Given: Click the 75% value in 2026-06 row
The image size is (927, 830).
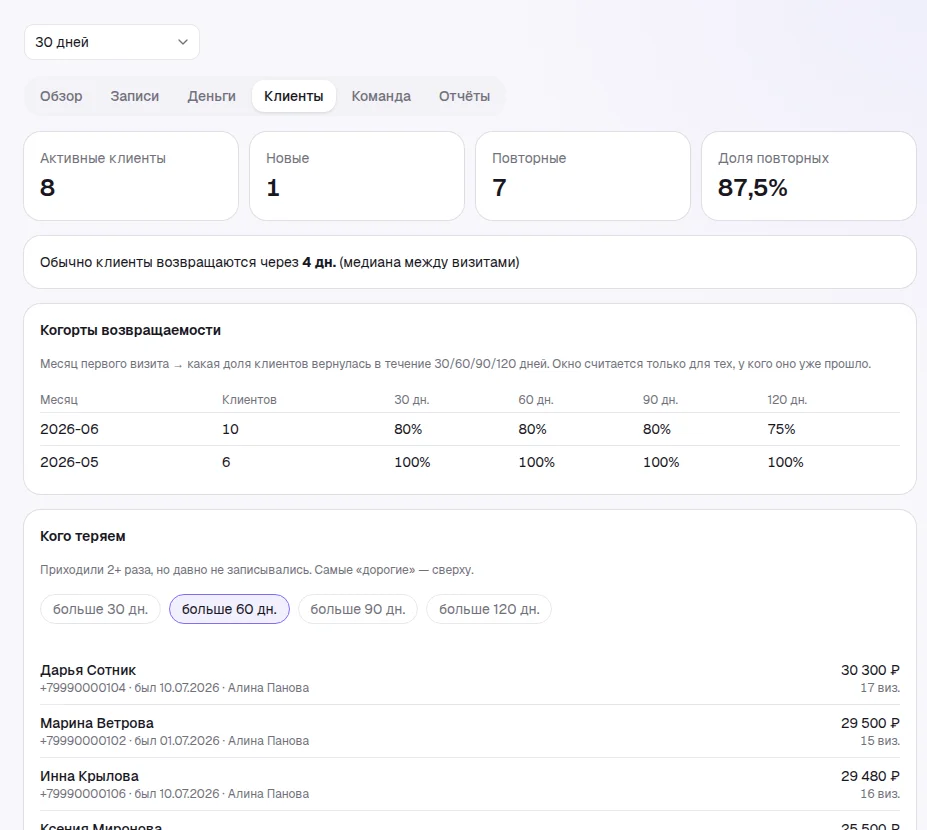Looking at the screenshot, I should (781, 429).
